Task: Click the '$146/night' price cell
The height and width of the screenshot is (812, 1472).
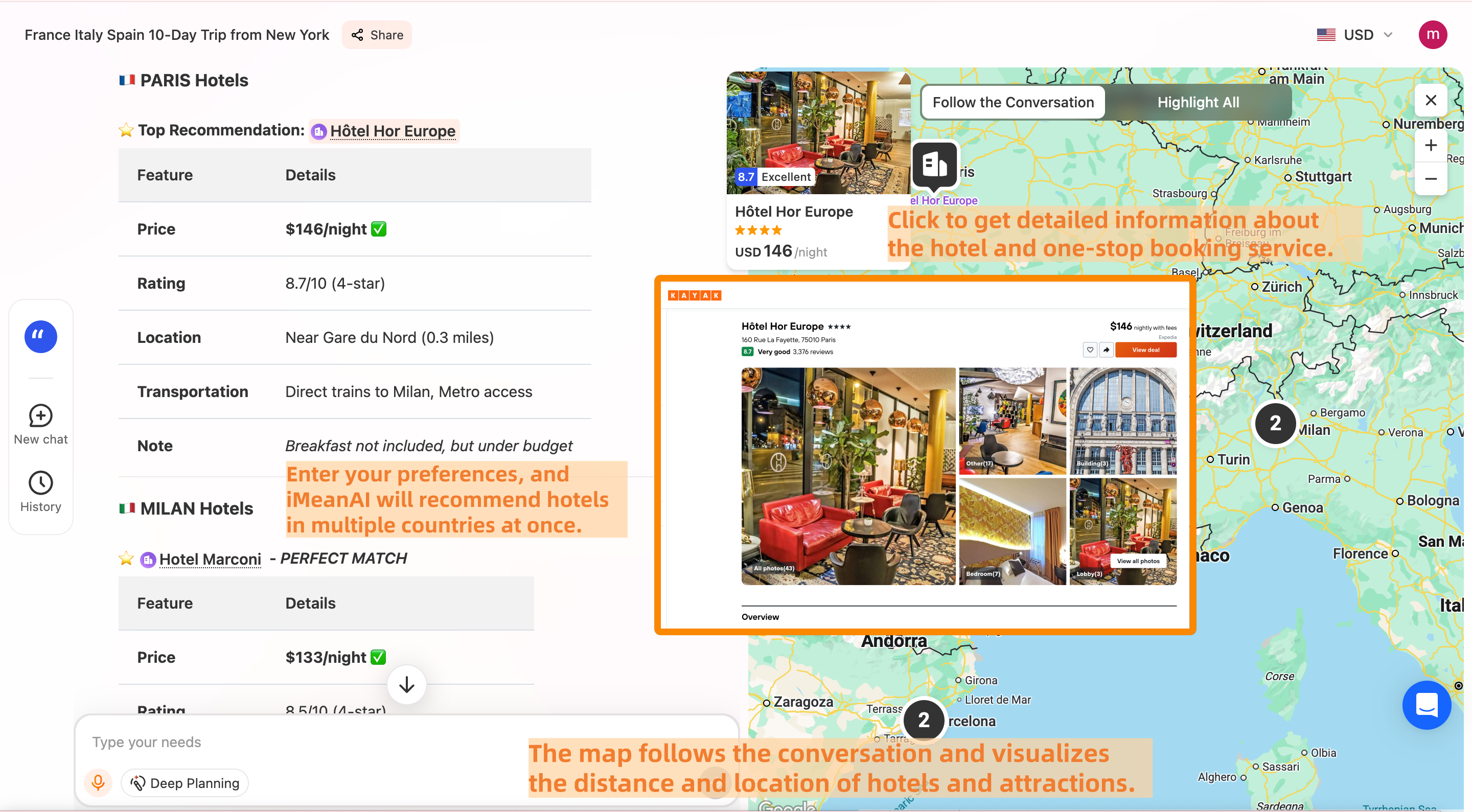Action: click(x=336, y=229)
